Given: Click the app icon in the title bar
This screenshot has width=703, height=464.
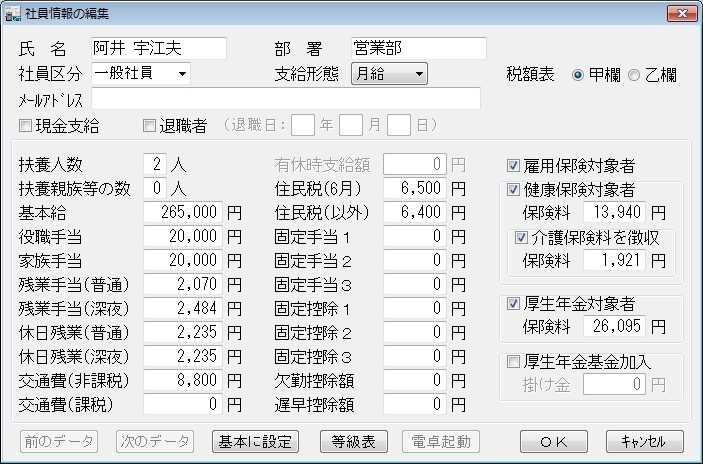Looking at the screenshot, I should 13,13.
